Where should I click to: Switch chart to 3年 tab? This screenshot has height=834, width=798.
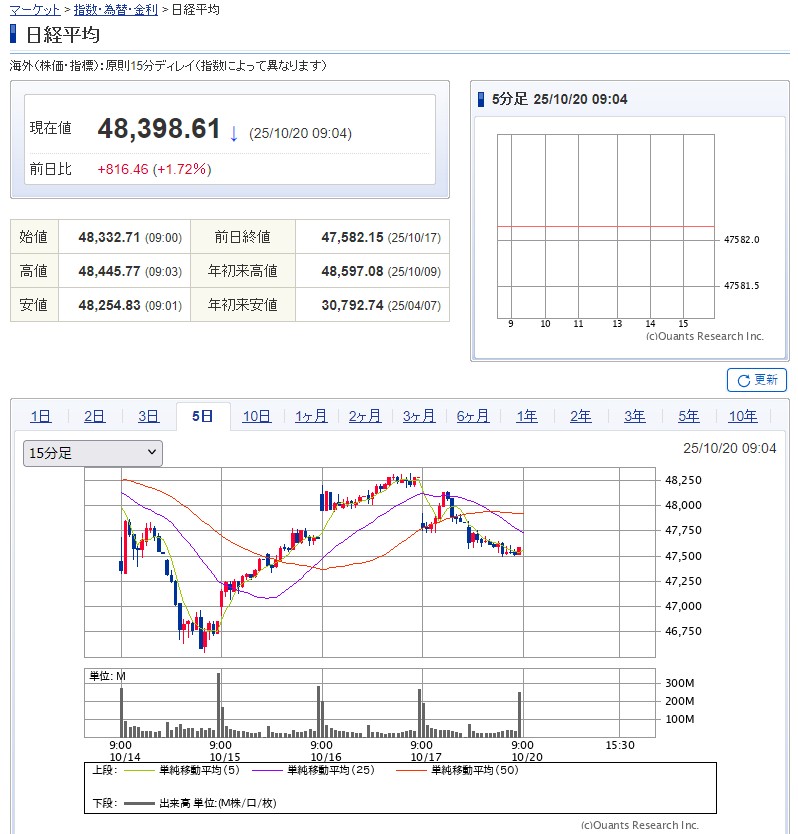point(635,416)
